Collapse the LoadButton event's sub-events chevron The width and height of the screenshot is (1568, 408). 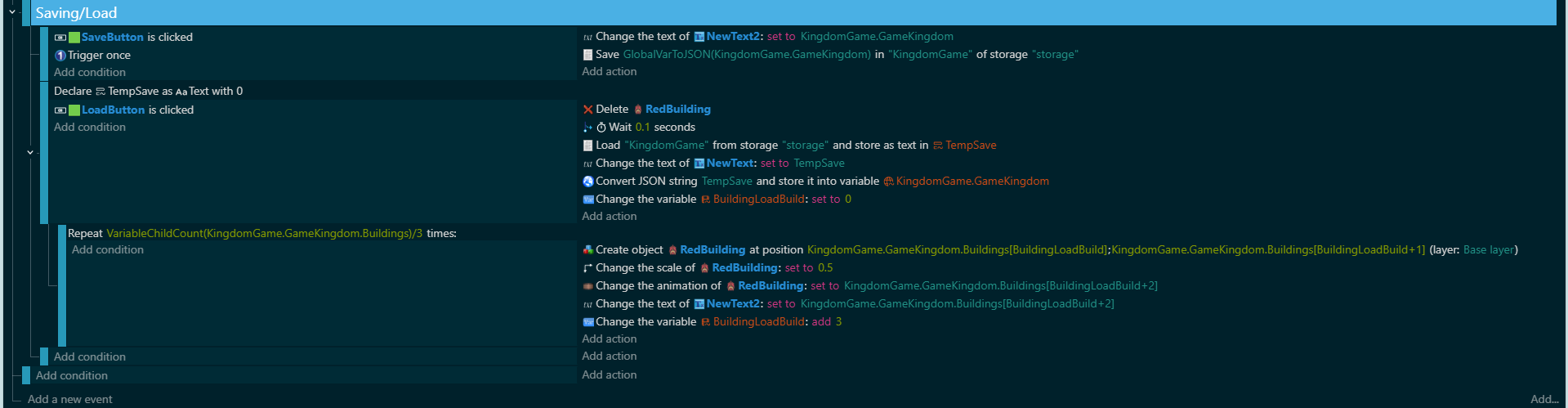(x=30, y=152)
